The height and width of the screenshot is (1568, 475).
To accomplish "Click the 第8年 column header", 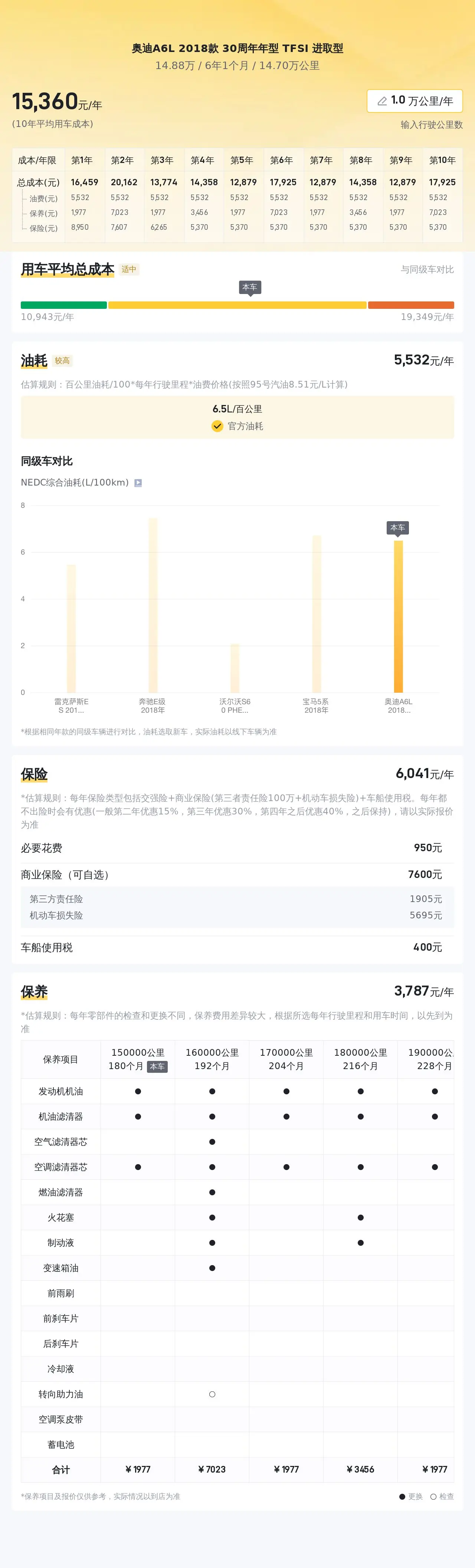I will tap(361, 160).
